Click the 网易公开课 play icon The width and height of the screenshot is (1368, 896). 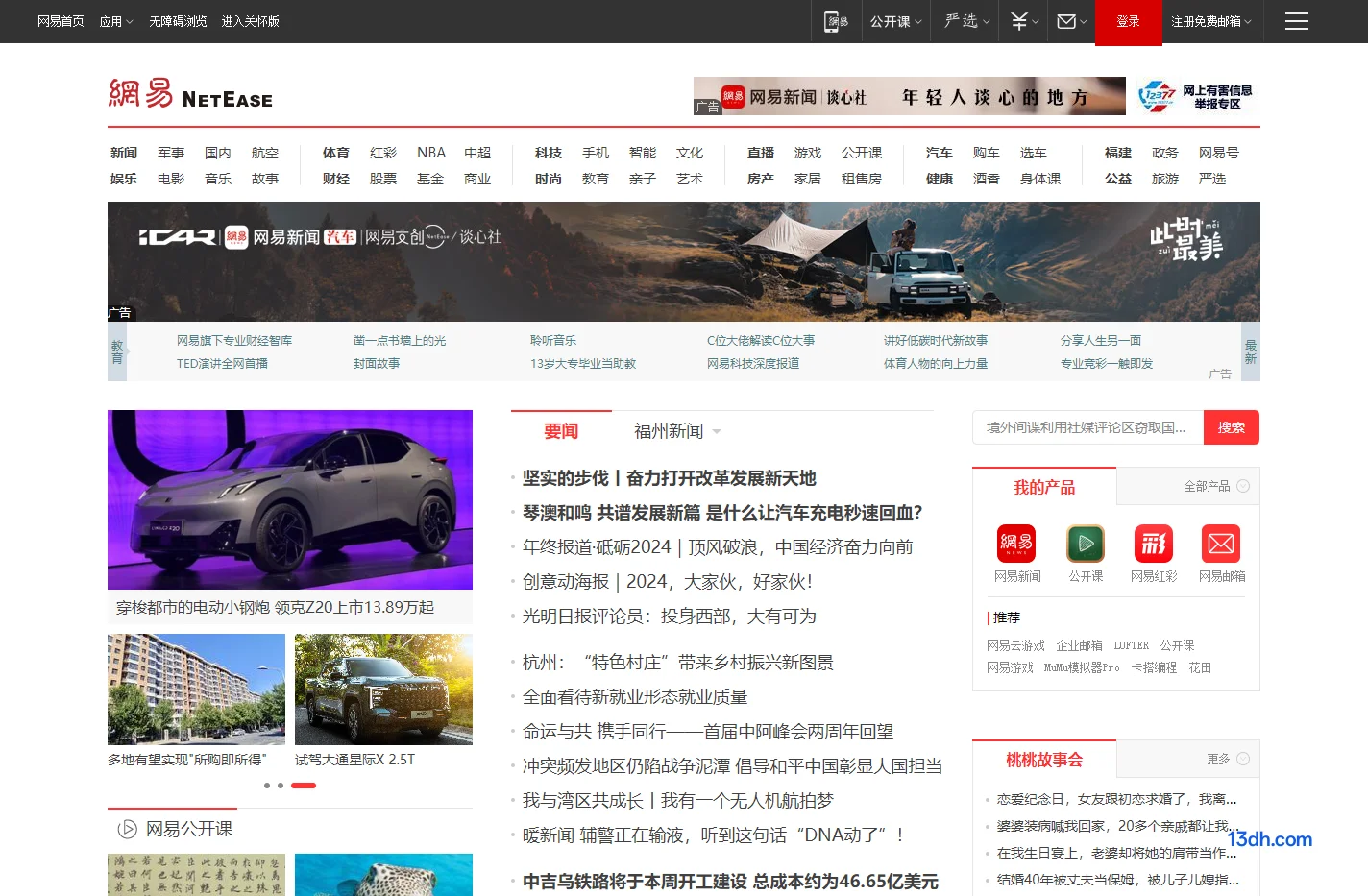click(127, 829)
